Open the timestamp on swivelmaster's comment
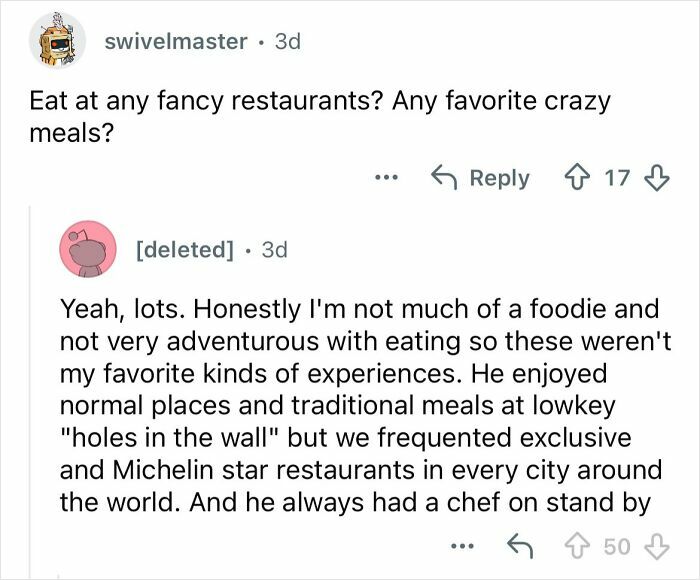Screen dimensions: 700x580 click(x=285, y=41)
